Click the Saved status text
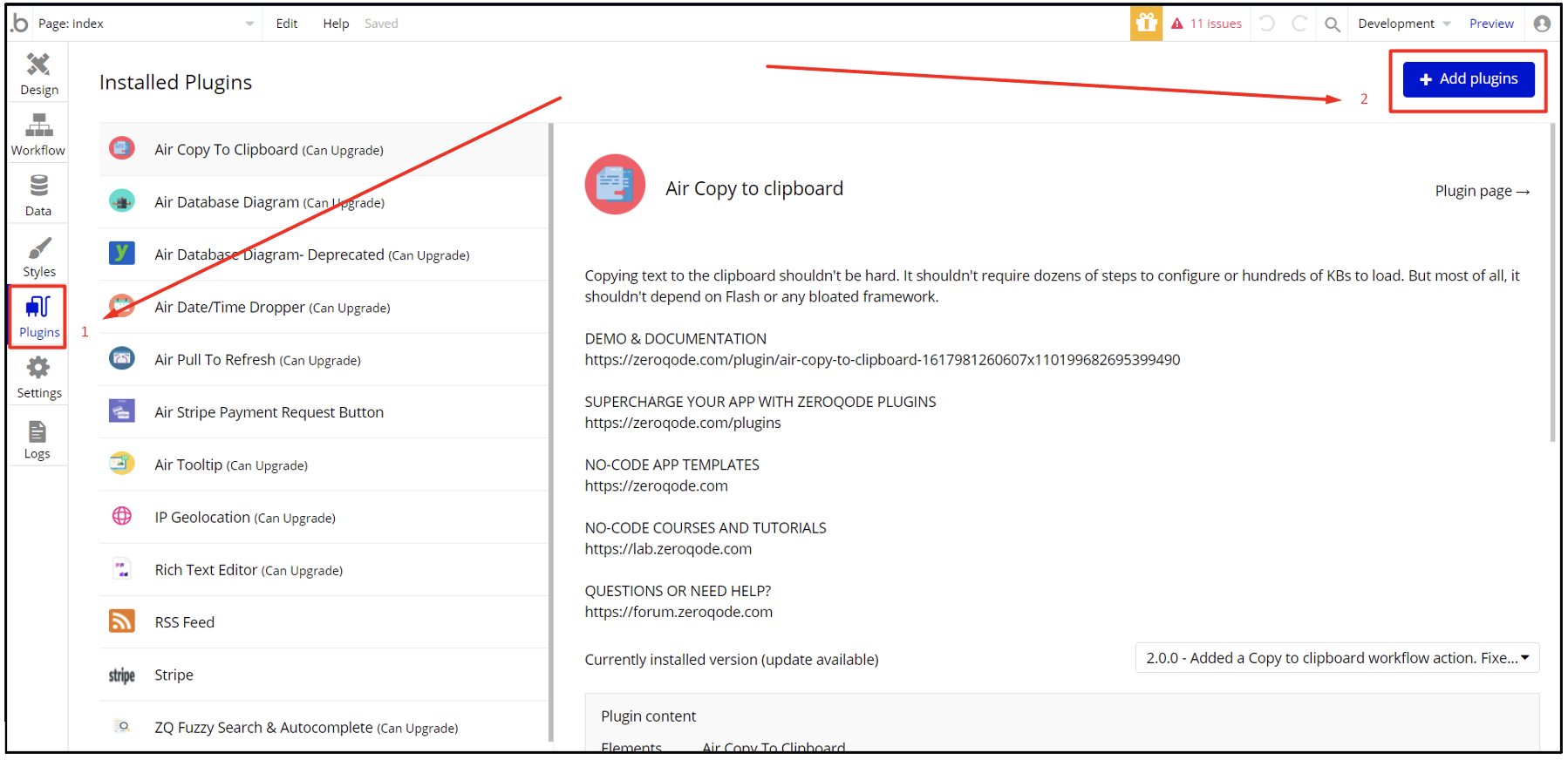The width and height of the screenshot is (1568, 760). pos(381,24)
